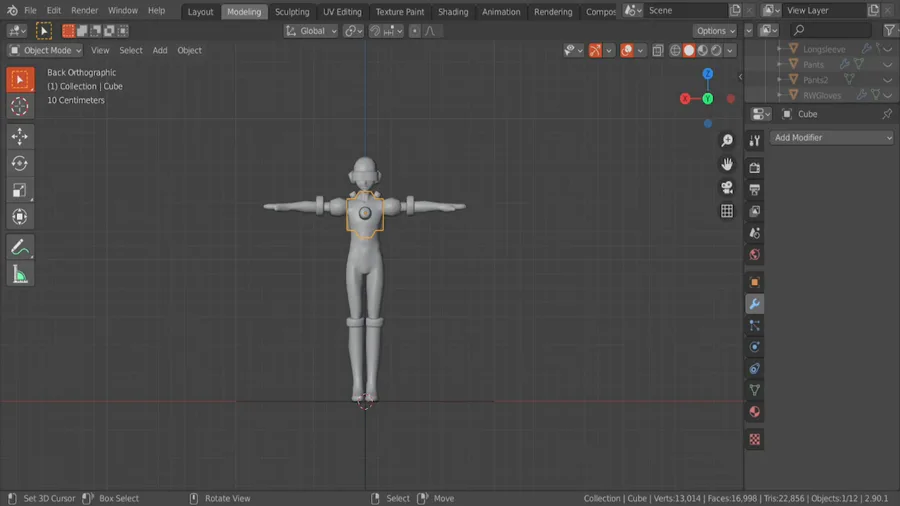Toggle viewport gizmos display

[x=595, y=50]
